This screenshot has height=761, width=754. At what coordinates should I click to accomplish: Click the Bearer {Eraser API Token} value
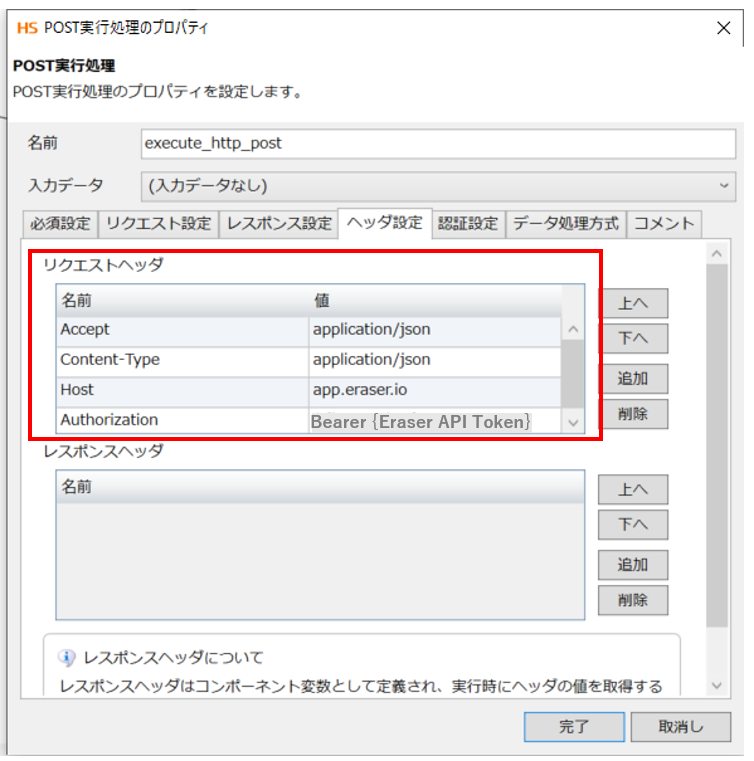coord(435,421)
